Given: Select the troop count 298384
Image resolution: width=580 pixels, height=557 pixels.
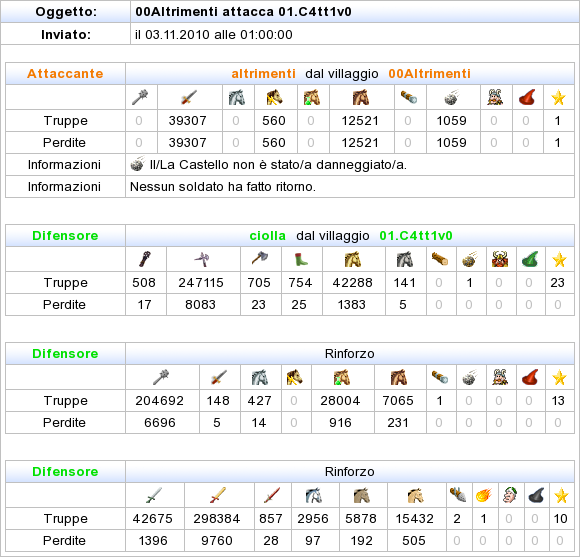Looking at the screenshot, I should (217, 519).
